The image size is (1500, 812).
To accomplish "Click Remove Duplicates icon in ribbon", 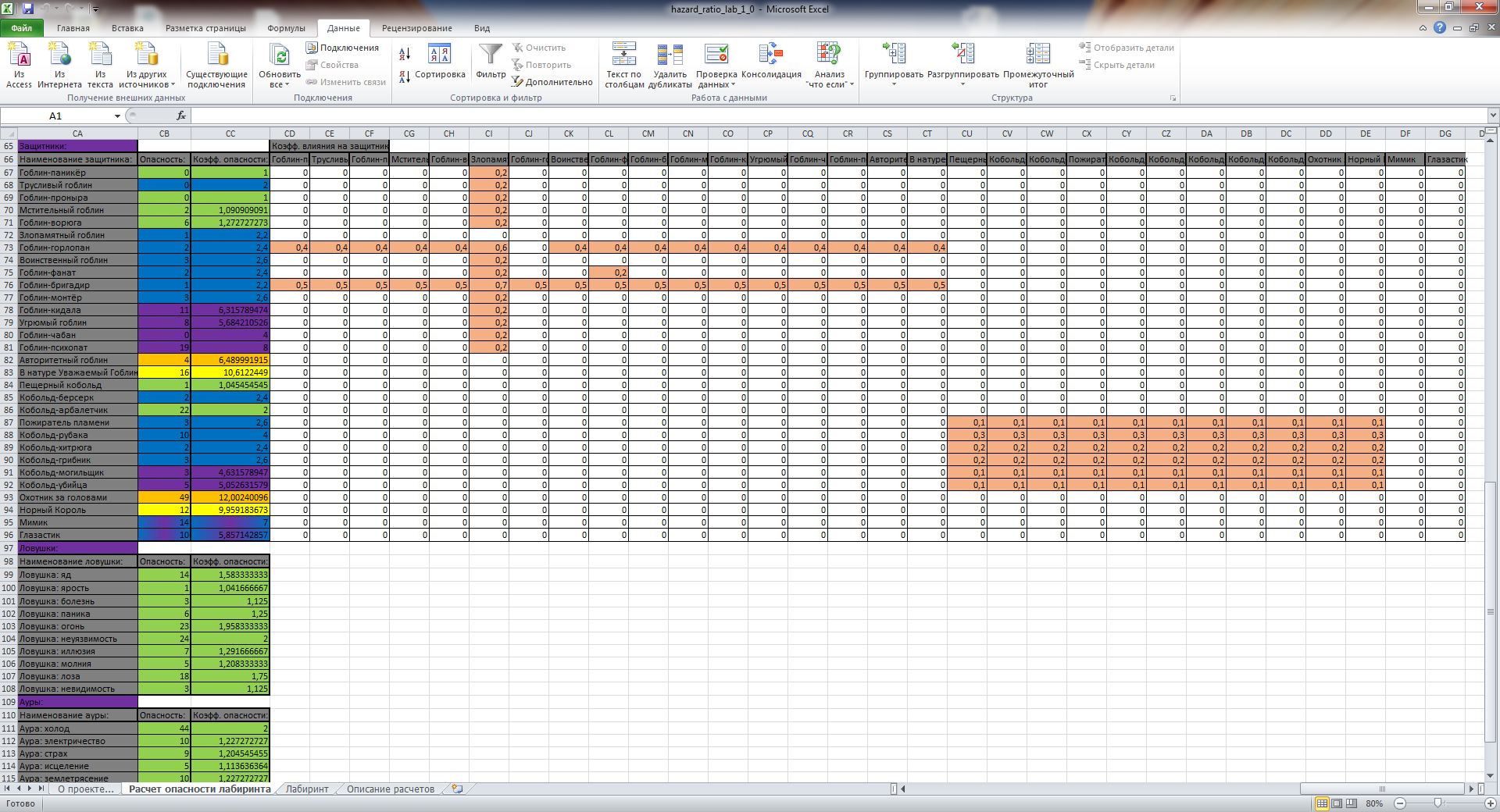I will (670, 55).
